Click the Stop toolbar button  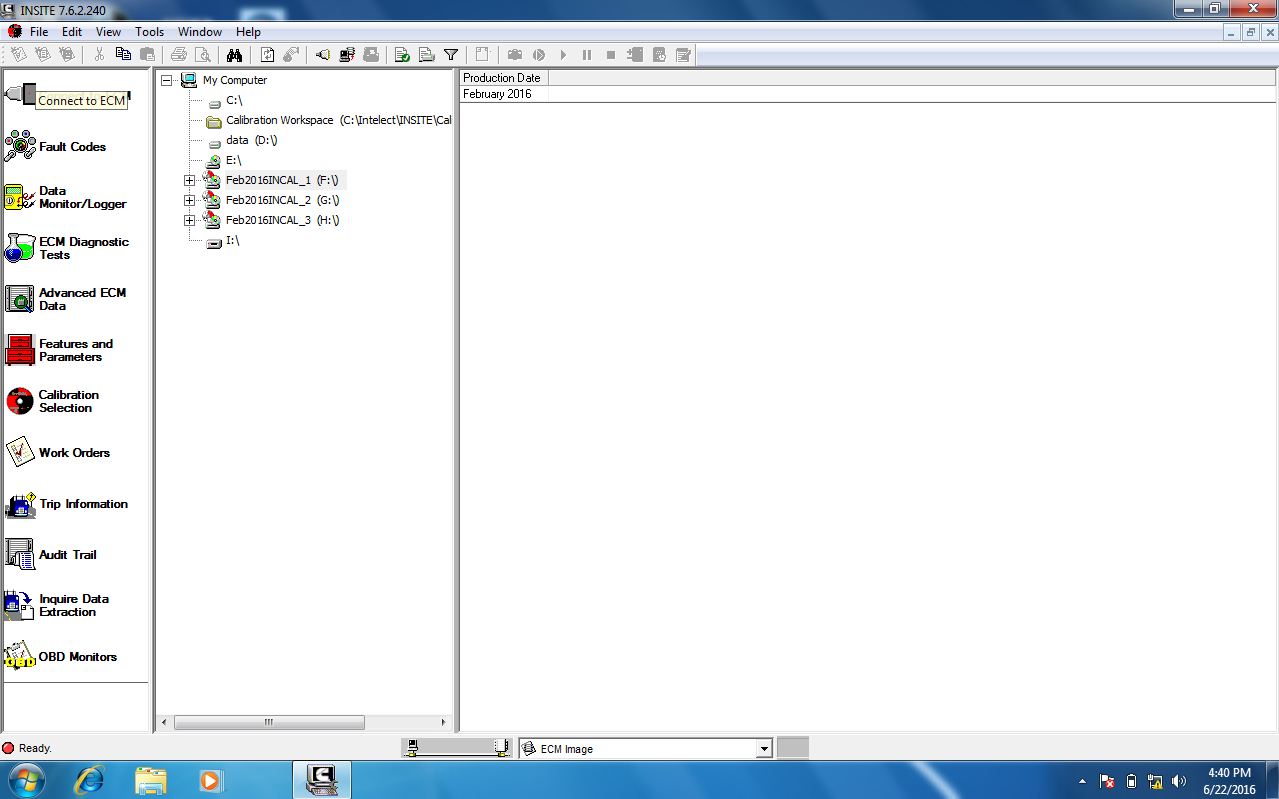[611, 55]
